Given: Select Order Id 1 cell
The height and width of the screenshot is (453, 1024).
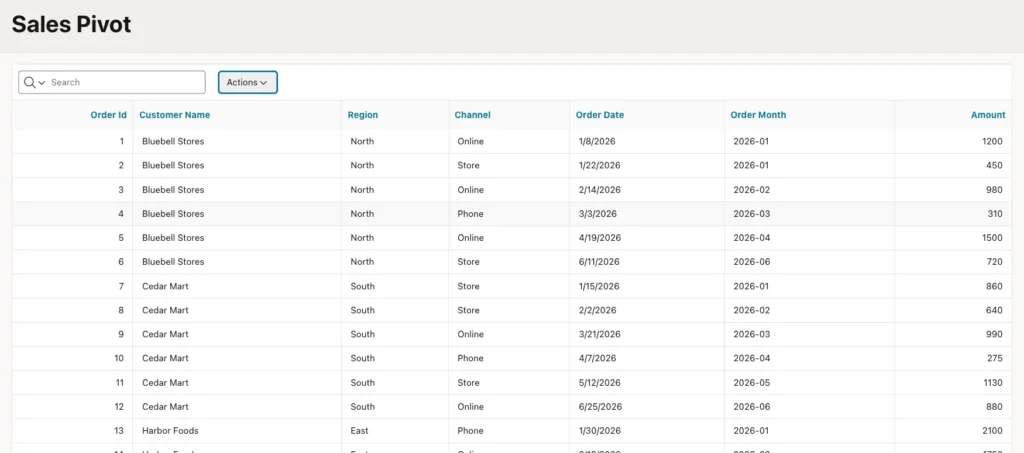Looking at the screenshot, I should coord(72,141).
